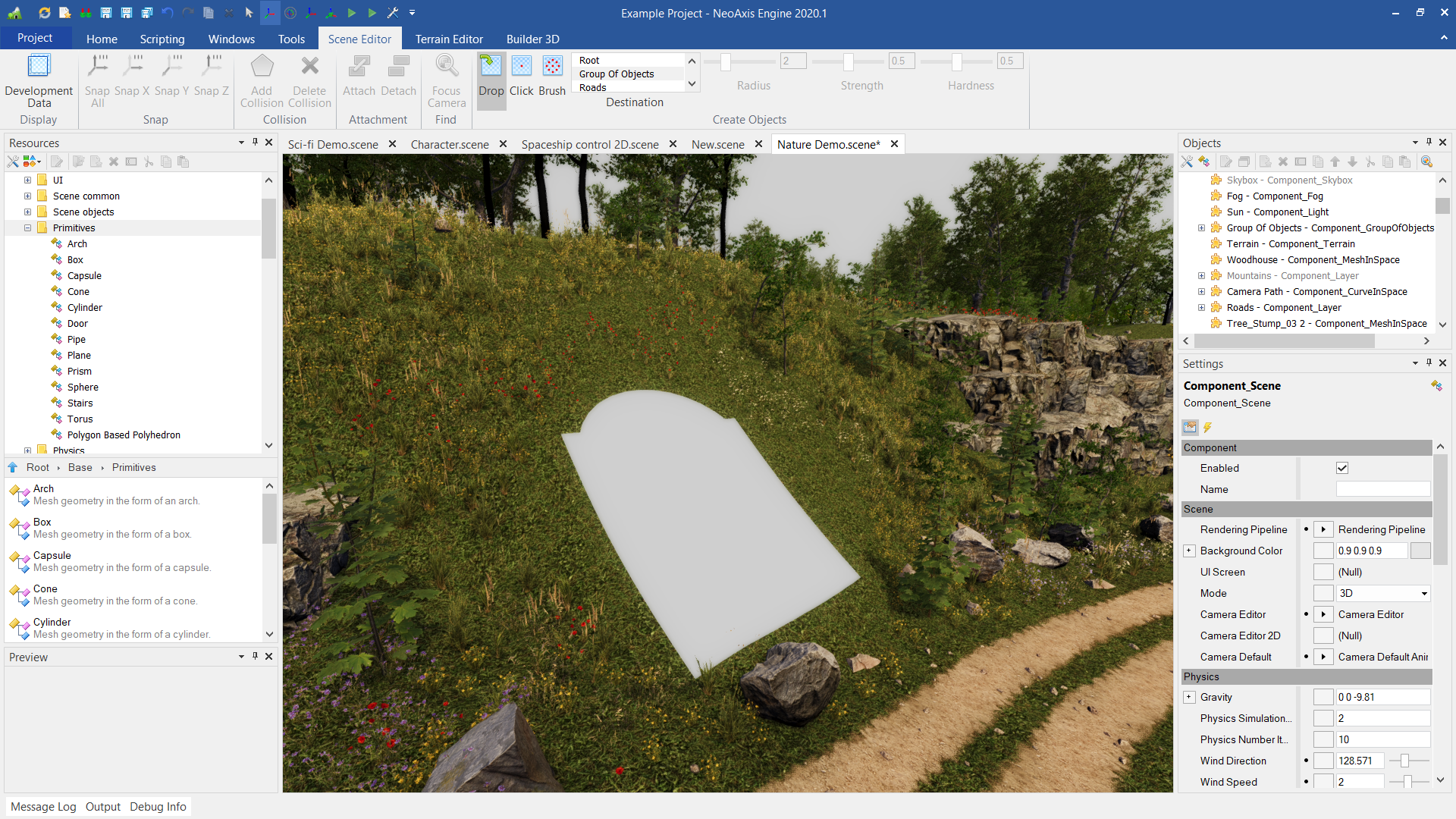1456x819 pixels.
Task: Collapse the Primitives folder in Resources tree
Action: point(27,227)
